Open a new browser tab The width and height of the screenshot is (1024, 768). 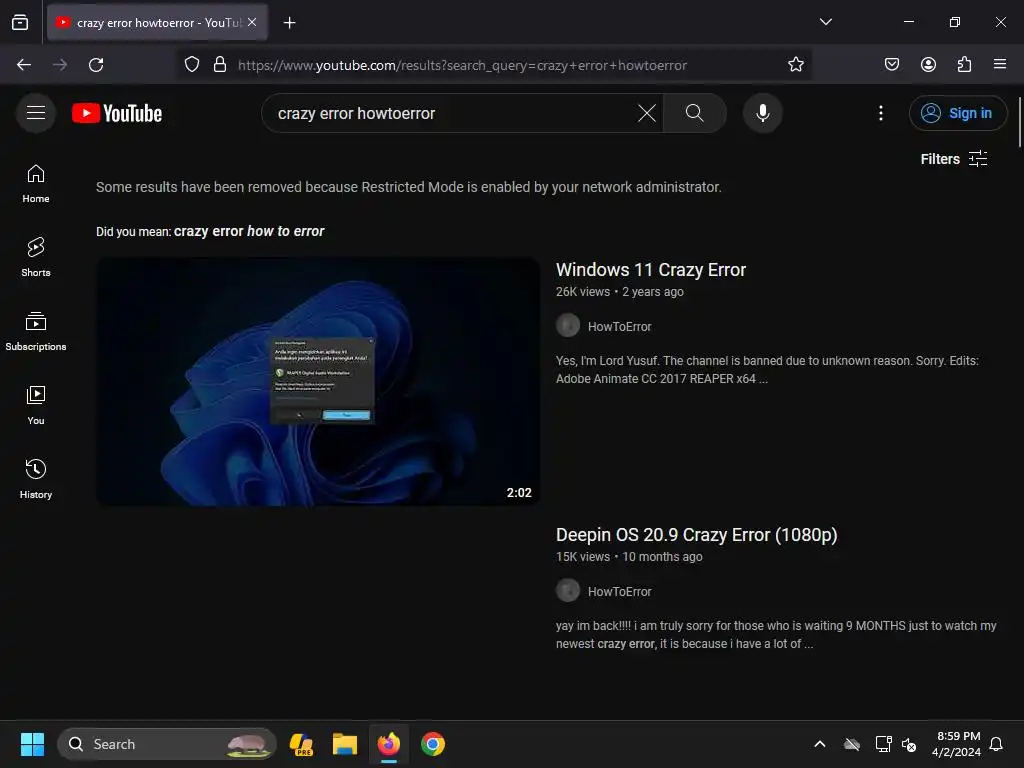pyautogui.click(x=289, y=22)
